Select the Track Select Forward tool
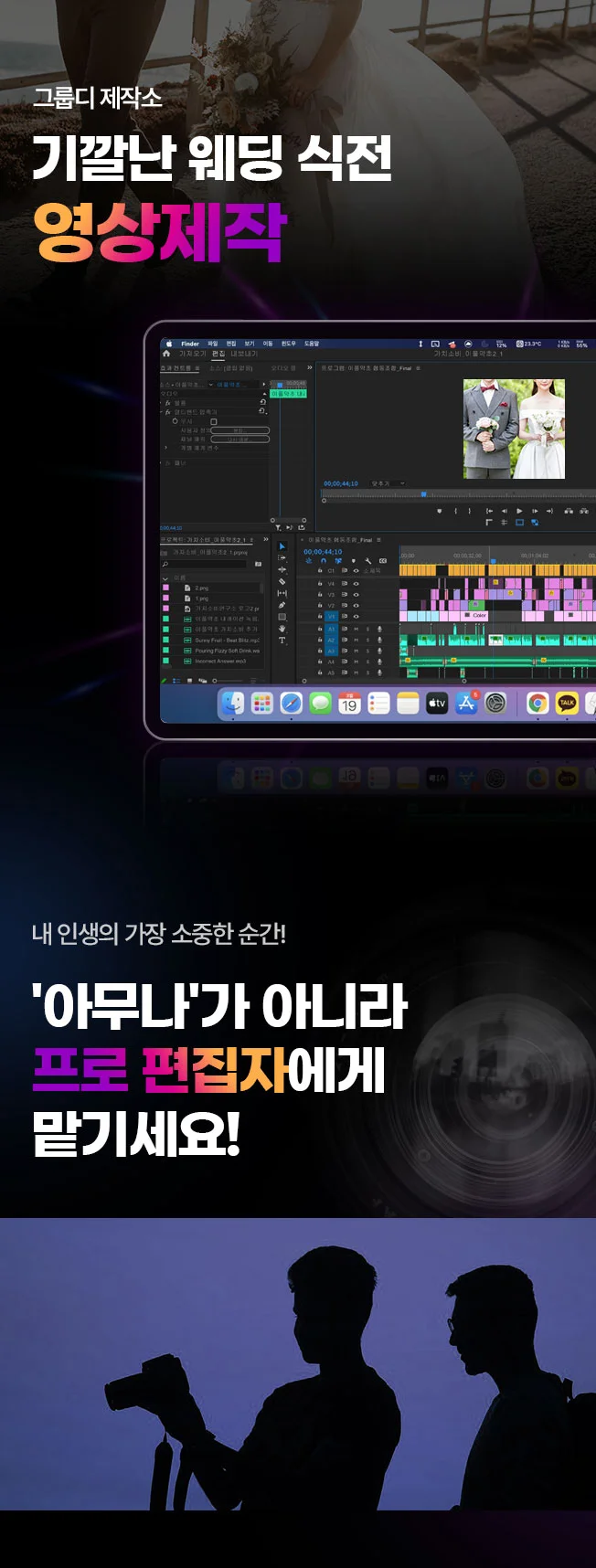This screenshot has width=596, height=1568. 282,557
